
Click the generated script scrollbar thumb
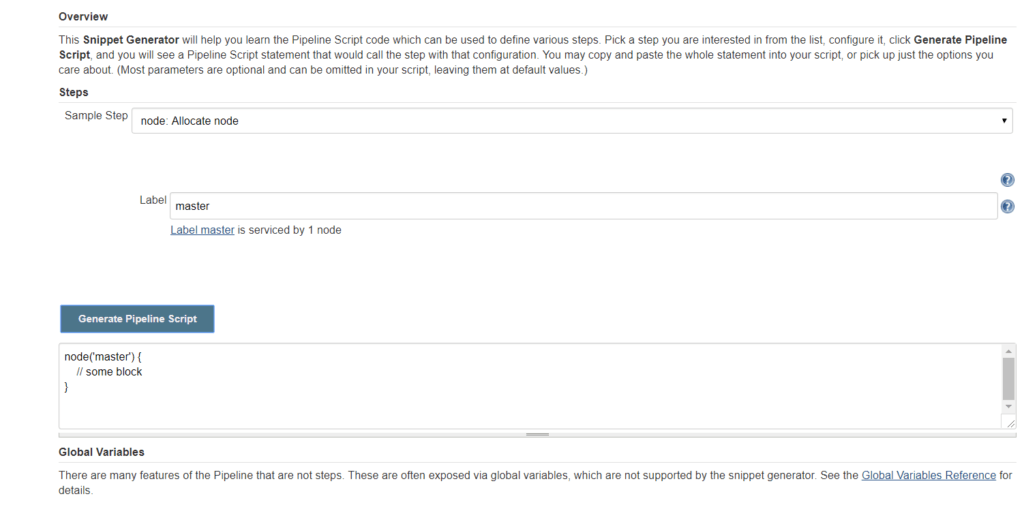pyautogui.click(x=1009, y=378)
